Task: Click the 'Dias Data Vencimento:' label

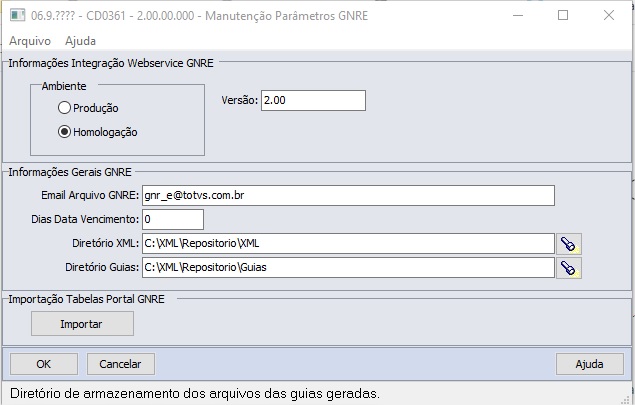Action: [85, 219]
